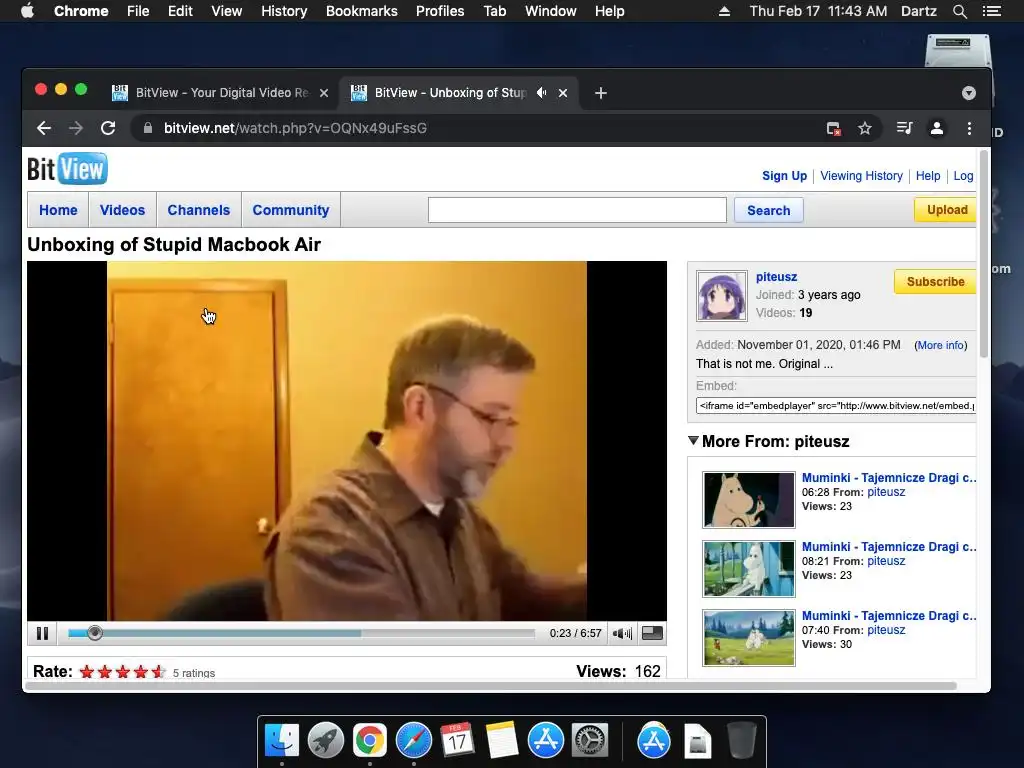The image size is (1024, 768).
Task: Click the page's vertical scrollbar
Action: tap(984, 255)
